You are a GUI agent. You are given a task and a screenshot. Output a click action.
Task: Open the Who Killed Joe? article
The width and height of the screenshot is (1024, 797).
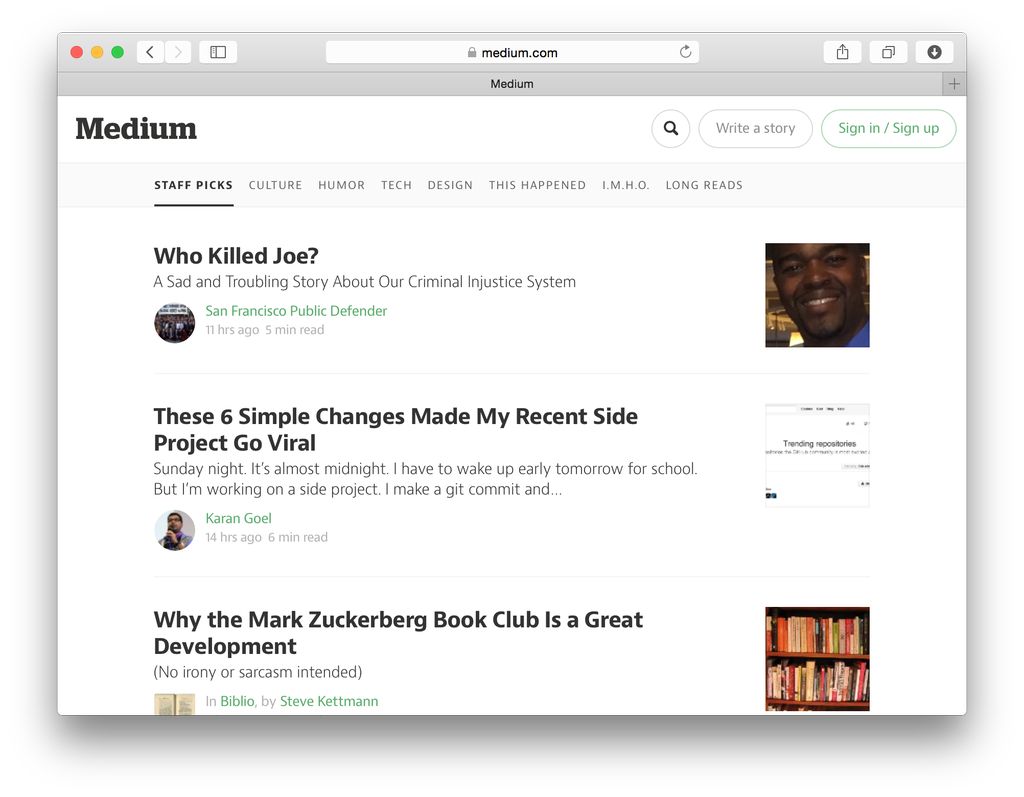pyautogui.click(x=236, y=256)
